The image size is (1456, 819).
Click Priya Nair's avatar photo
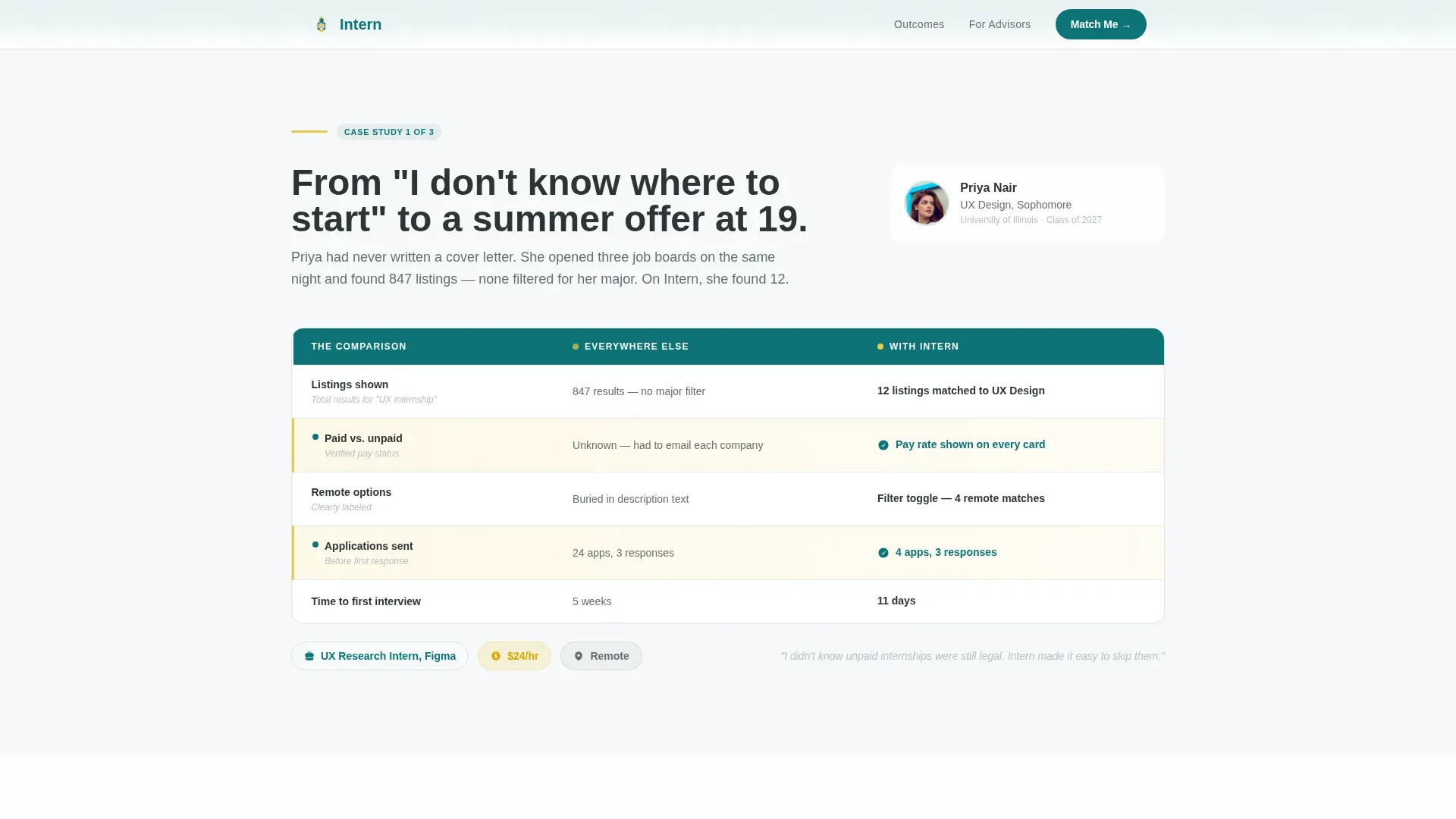926,203
